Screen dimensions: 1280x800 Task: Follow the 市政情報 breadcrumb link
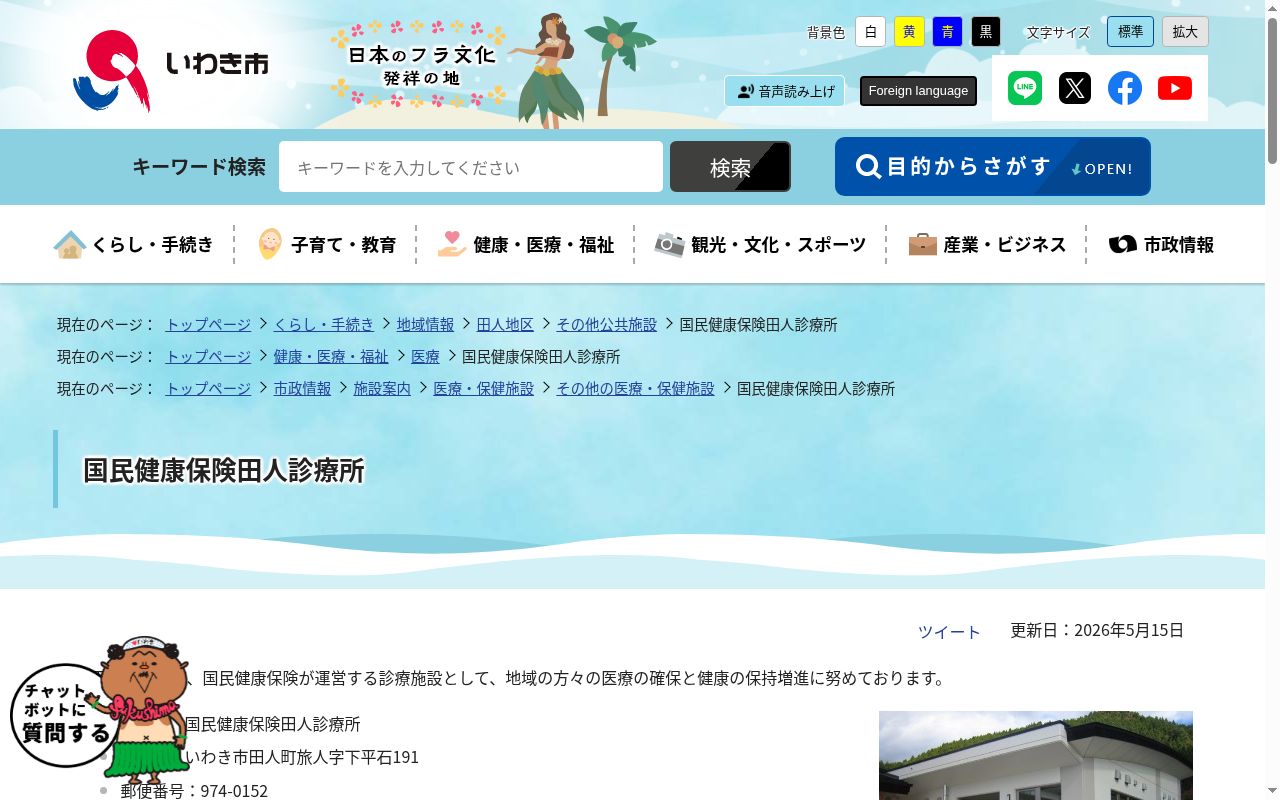[x=302, y=388]
